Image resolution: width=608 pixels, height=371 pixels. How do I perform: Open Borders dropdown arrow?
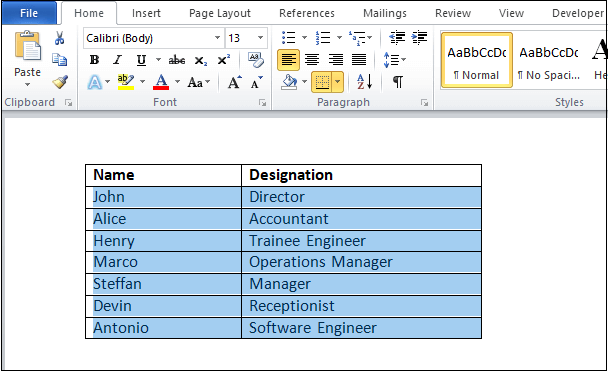tap(338, 82)
